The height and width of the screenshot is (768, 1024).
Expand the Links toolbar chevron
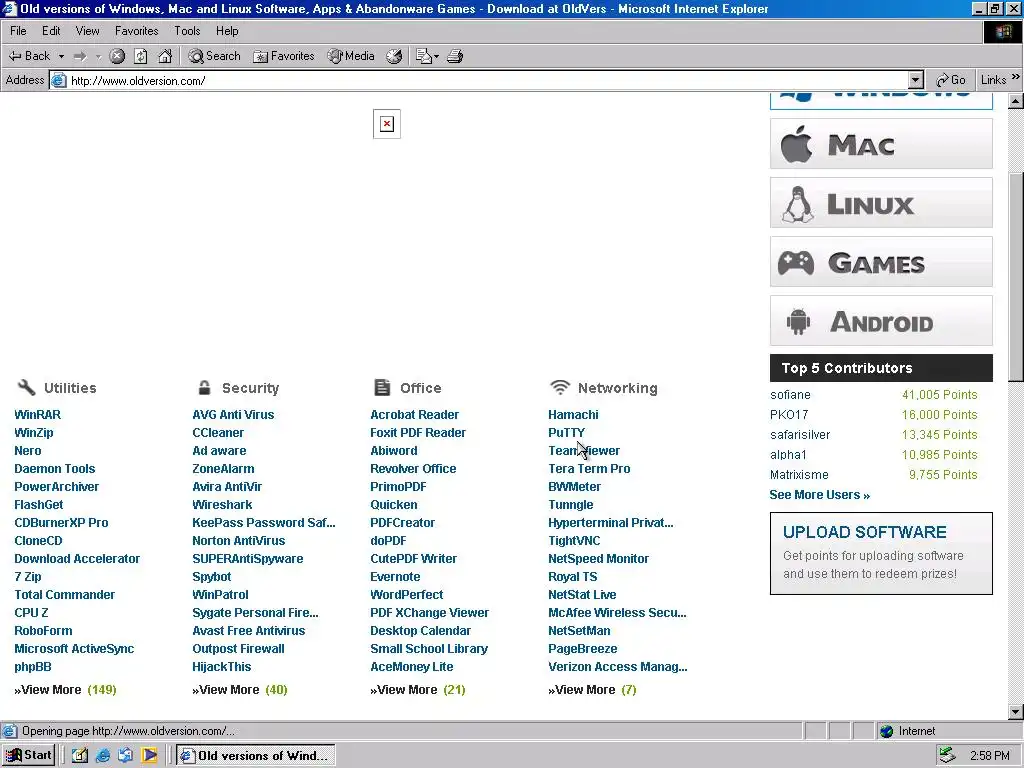point(1016,77)
